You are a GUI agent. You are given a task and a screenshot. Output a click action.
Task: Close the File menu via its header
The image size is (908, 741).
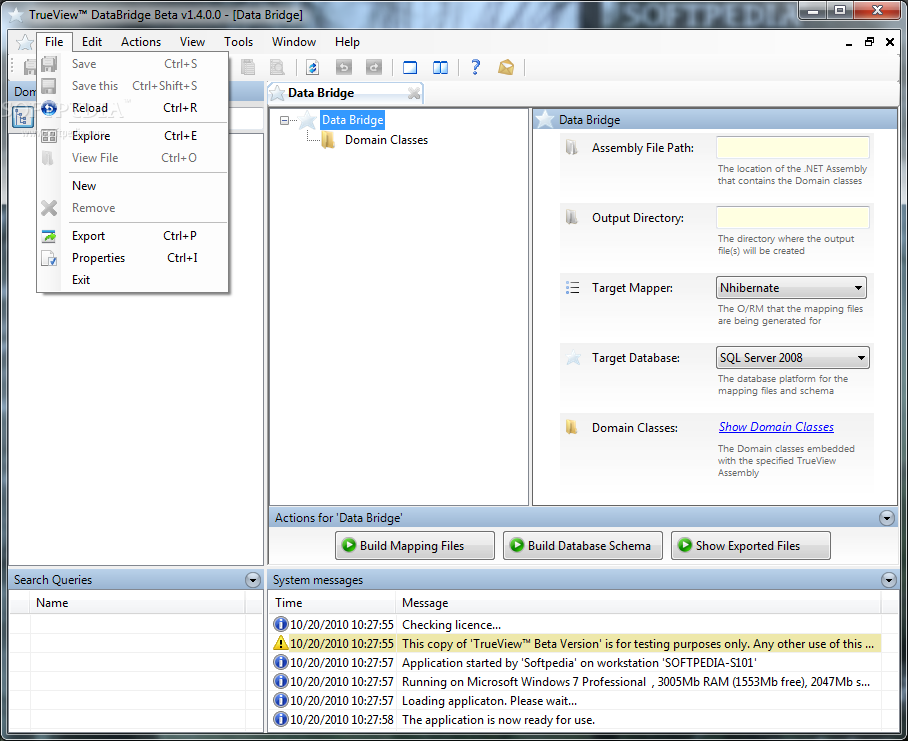[x=54, y=42]
